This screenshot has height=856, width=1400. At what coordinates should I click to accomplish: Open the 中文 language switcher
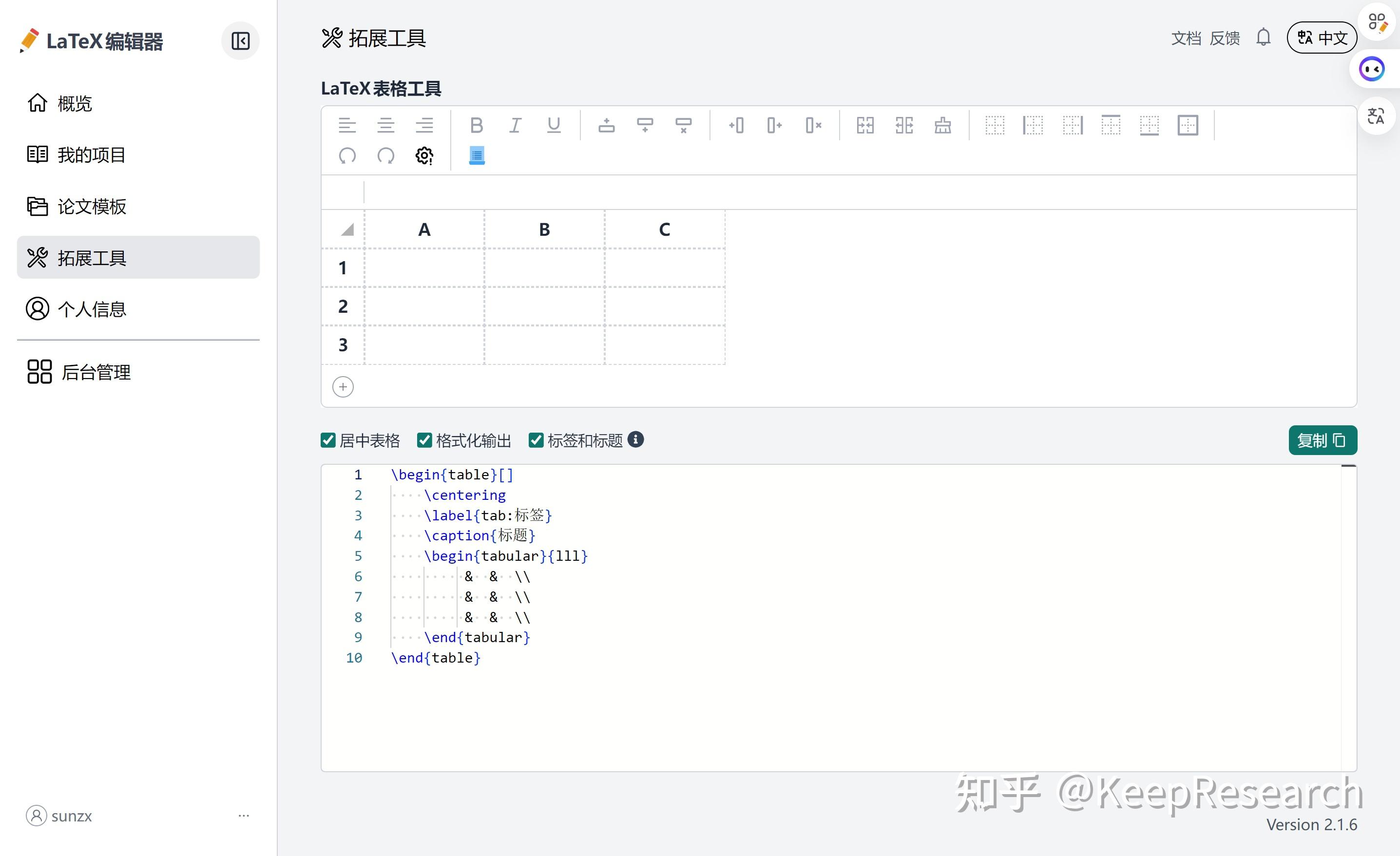coord(1321,37)
